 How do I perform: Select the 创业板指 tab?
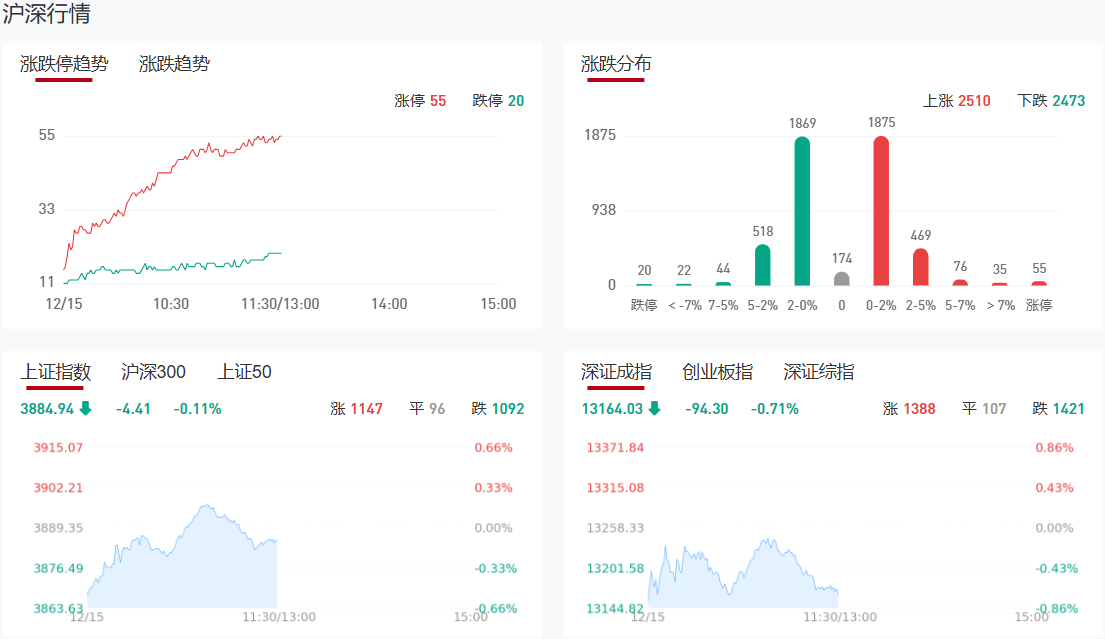pyautogui.click(x=717, y=372)
